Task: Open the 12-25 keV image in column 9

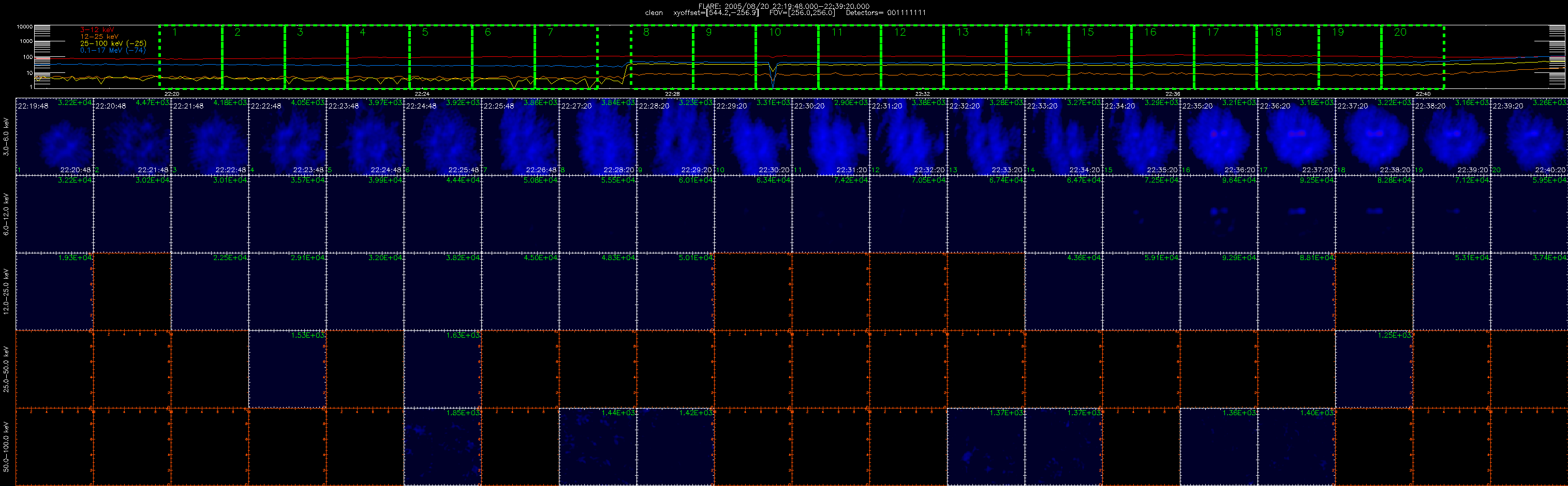Action: pyautogui.click(x=676, y=292)
